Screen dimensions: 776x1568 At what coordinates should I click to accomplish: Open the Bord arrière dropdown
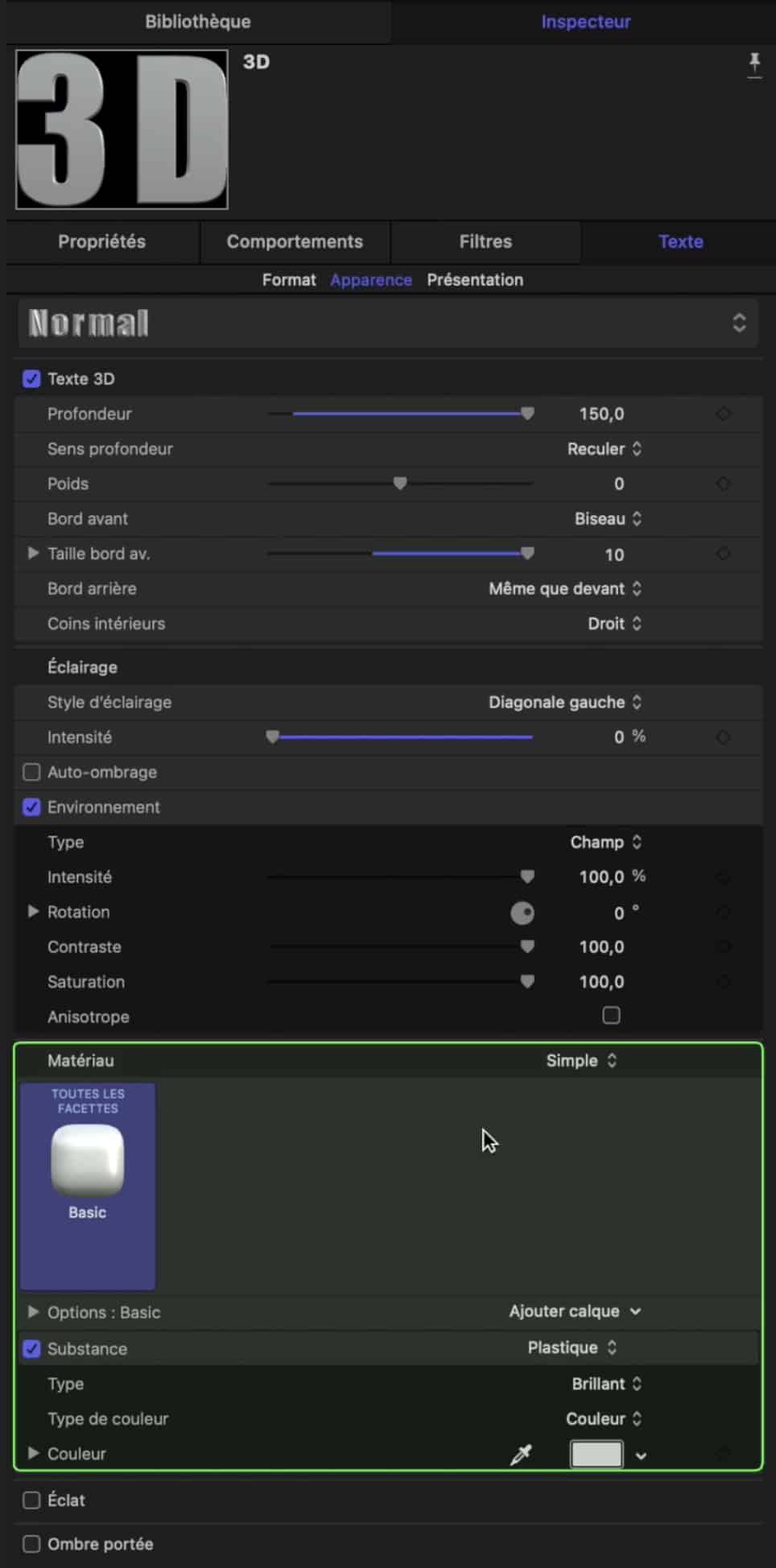pyautogui.click(x=565, y=589)
